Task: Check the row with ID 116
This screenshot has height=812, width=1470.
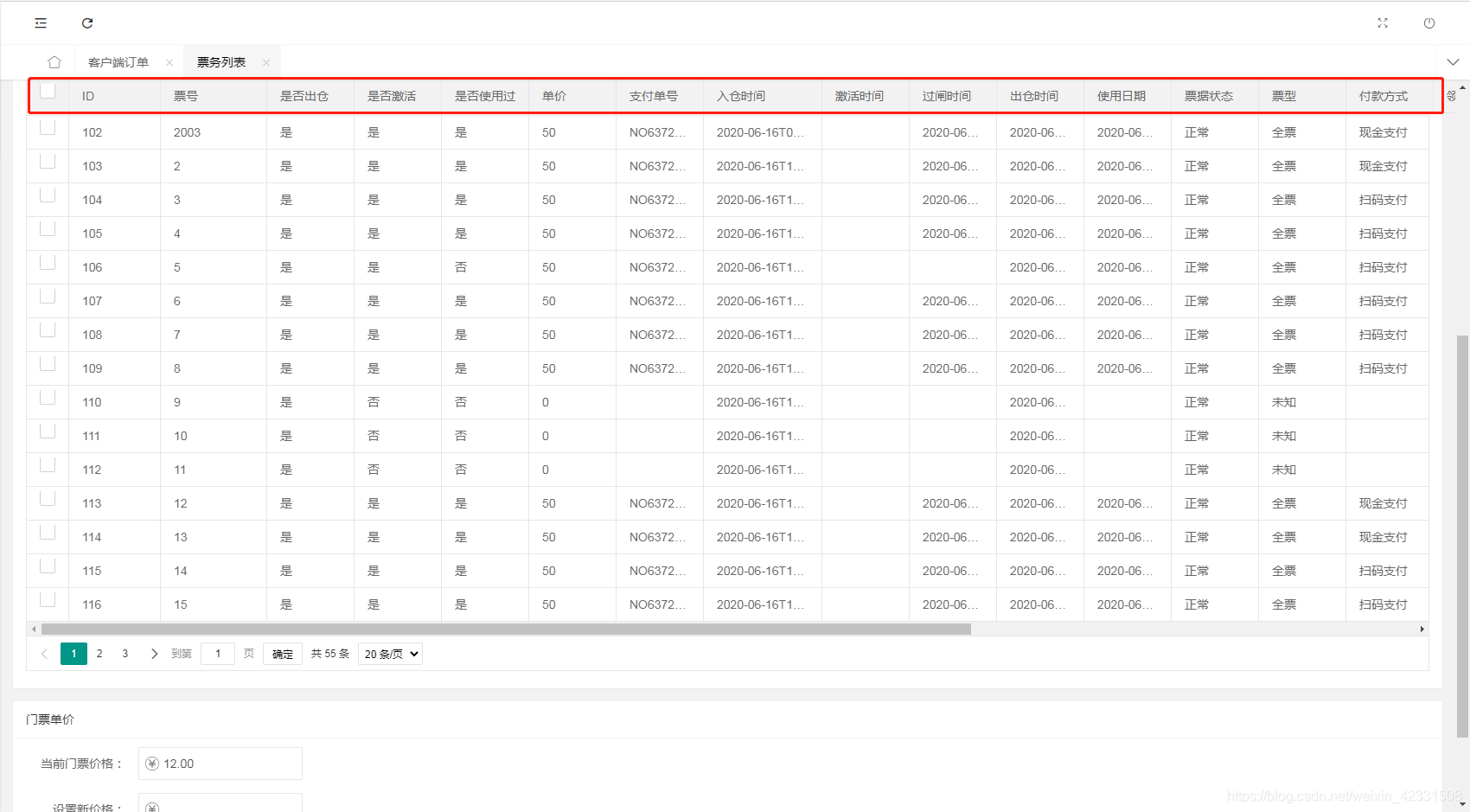Action: [x=48, y=599]
